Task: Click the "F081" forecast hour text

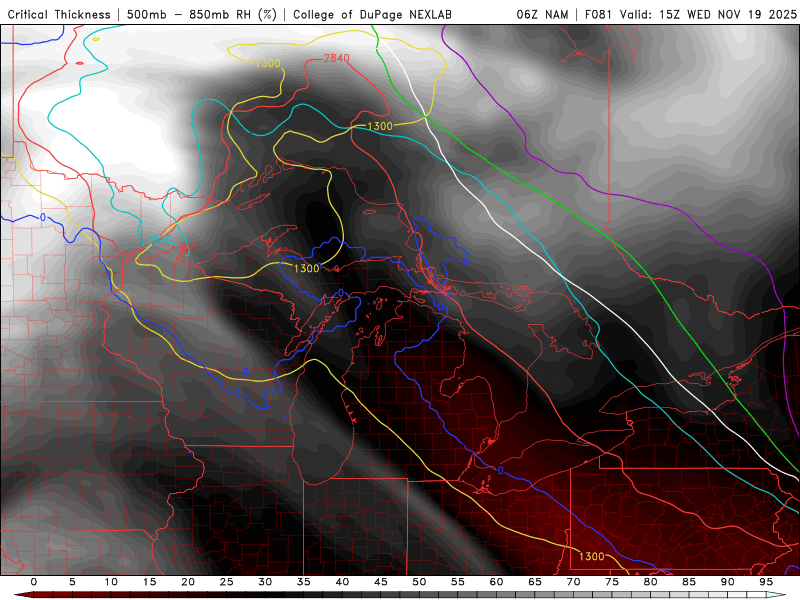Action: click(x=598, y=14)
